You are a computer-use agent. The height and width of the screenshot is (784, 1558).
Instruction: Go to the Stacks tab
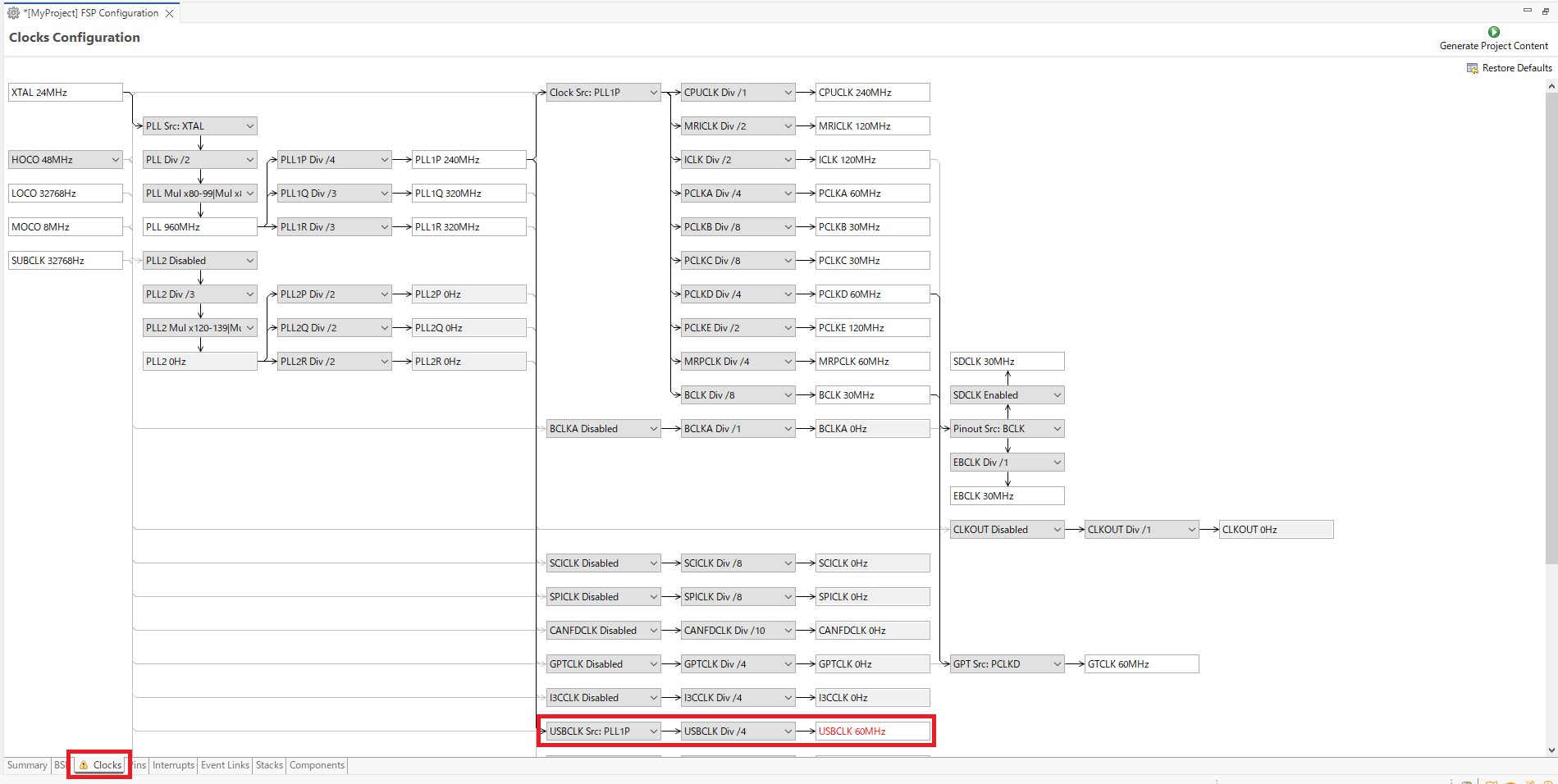pyautogui.click(x=269, y=765)
